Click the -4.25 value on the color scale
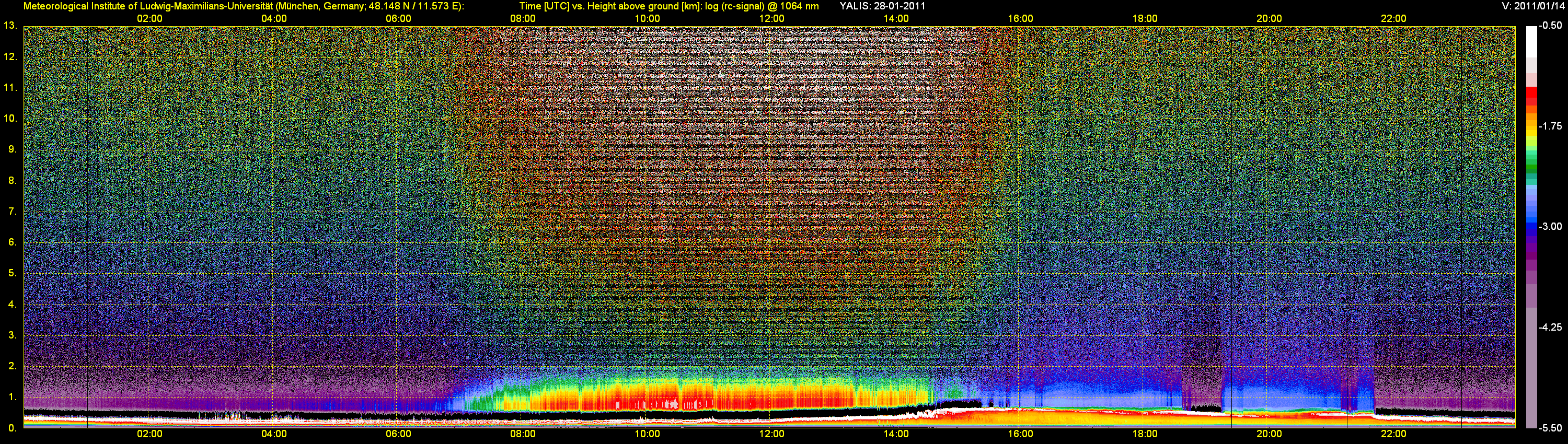Viewport: 1568px width, 444px height. 1550,327
